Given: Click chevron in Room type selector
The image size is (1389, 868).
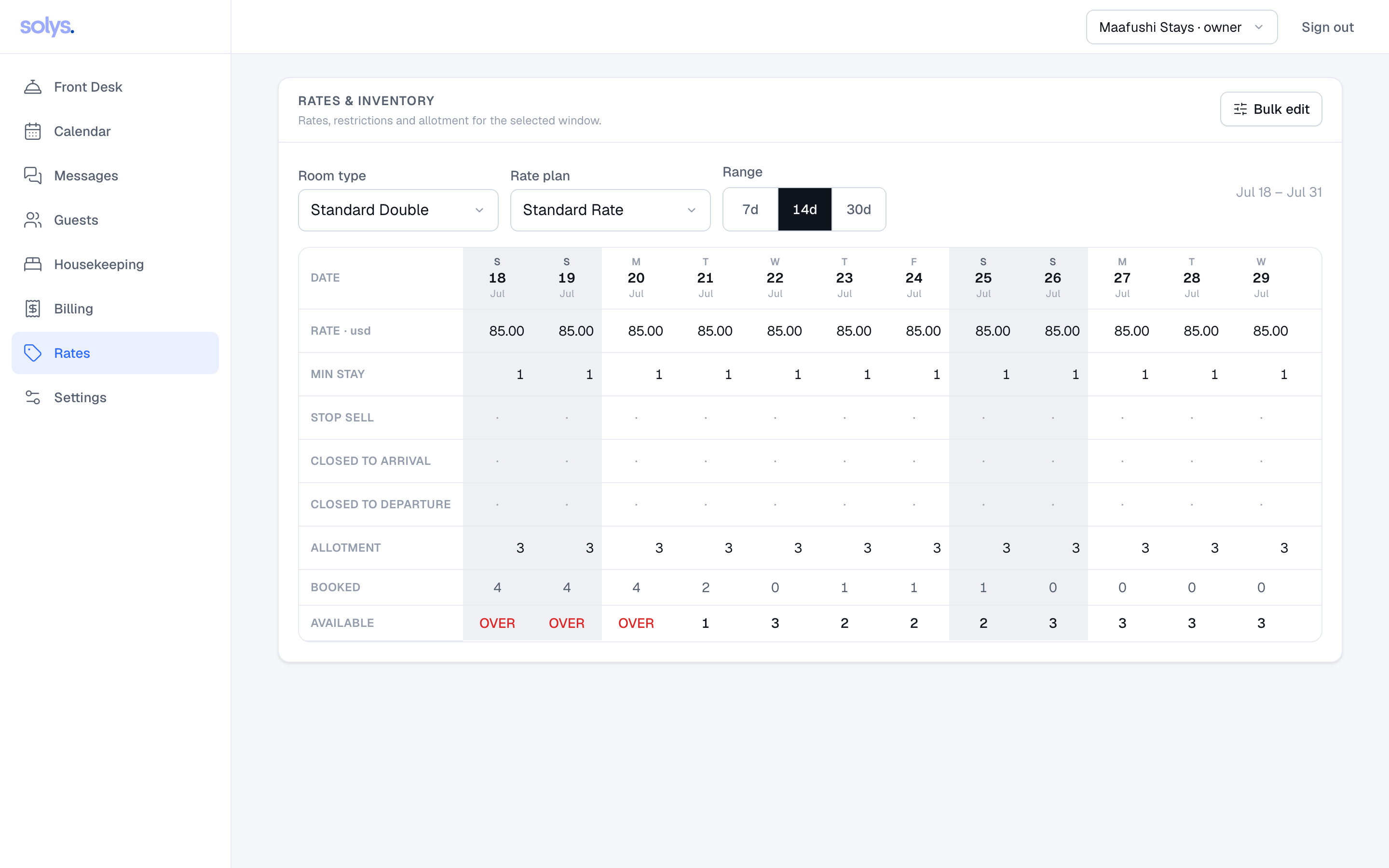Looking at the screenshot, I should tap(479, 210).
